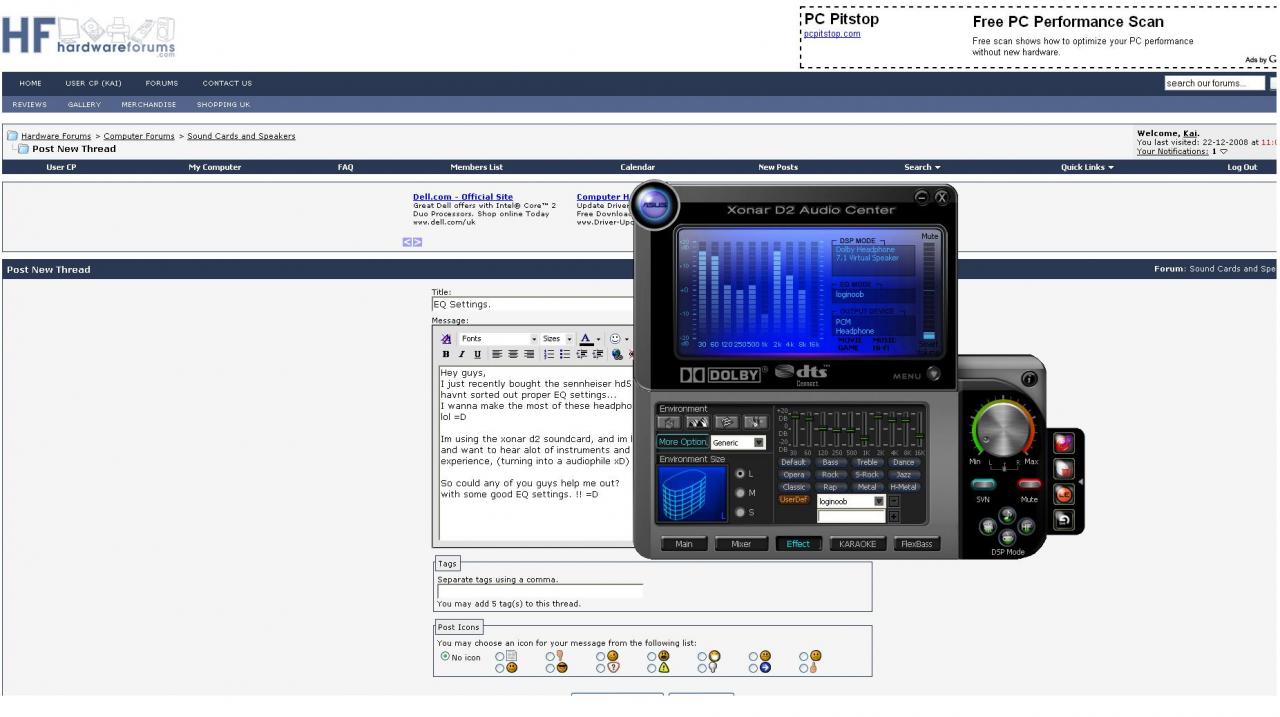Choose the warning triangle post icon
Viewport: 1280px width, 717px height.
(663, 668)
